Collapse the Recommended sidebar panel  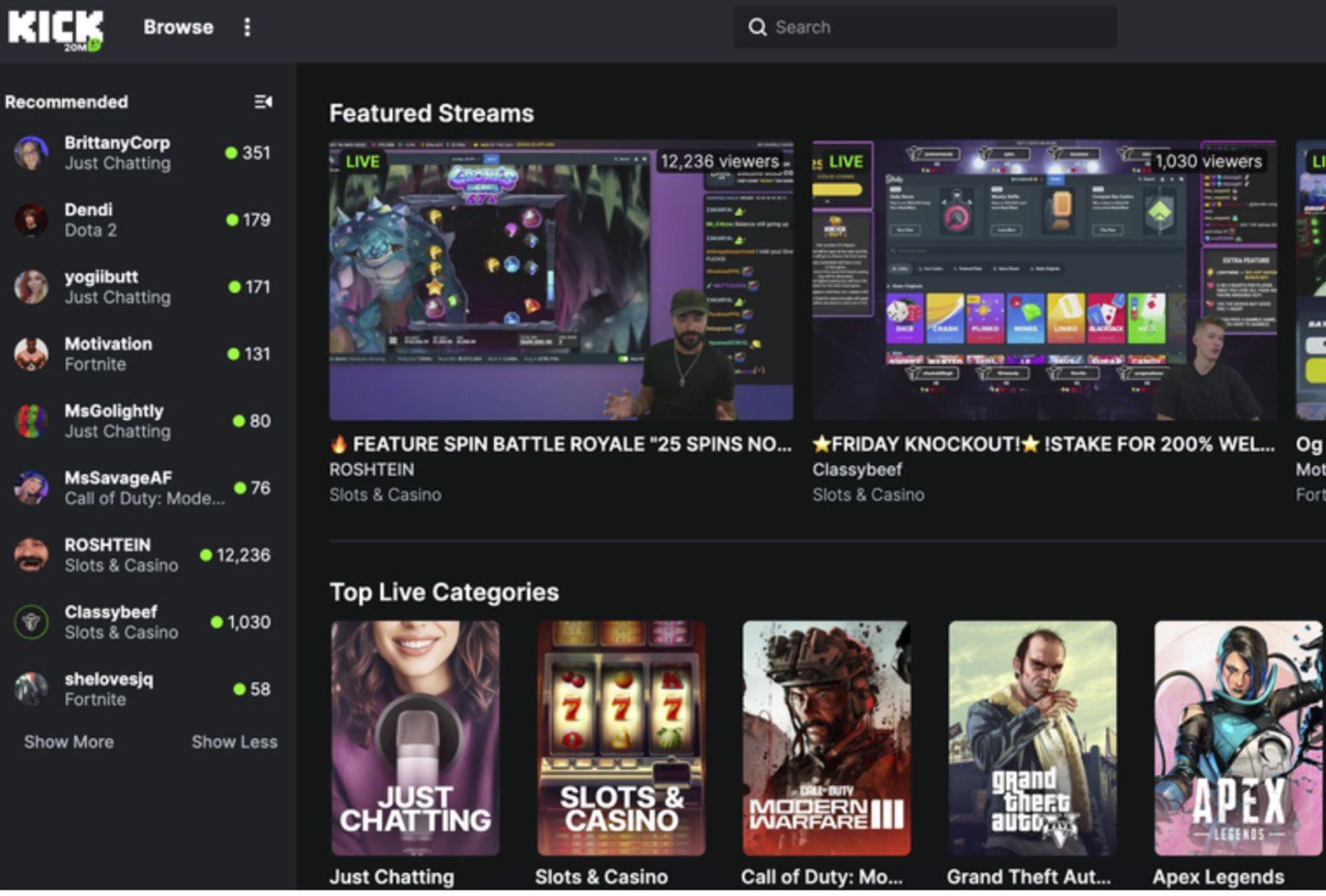click(262, 102)
